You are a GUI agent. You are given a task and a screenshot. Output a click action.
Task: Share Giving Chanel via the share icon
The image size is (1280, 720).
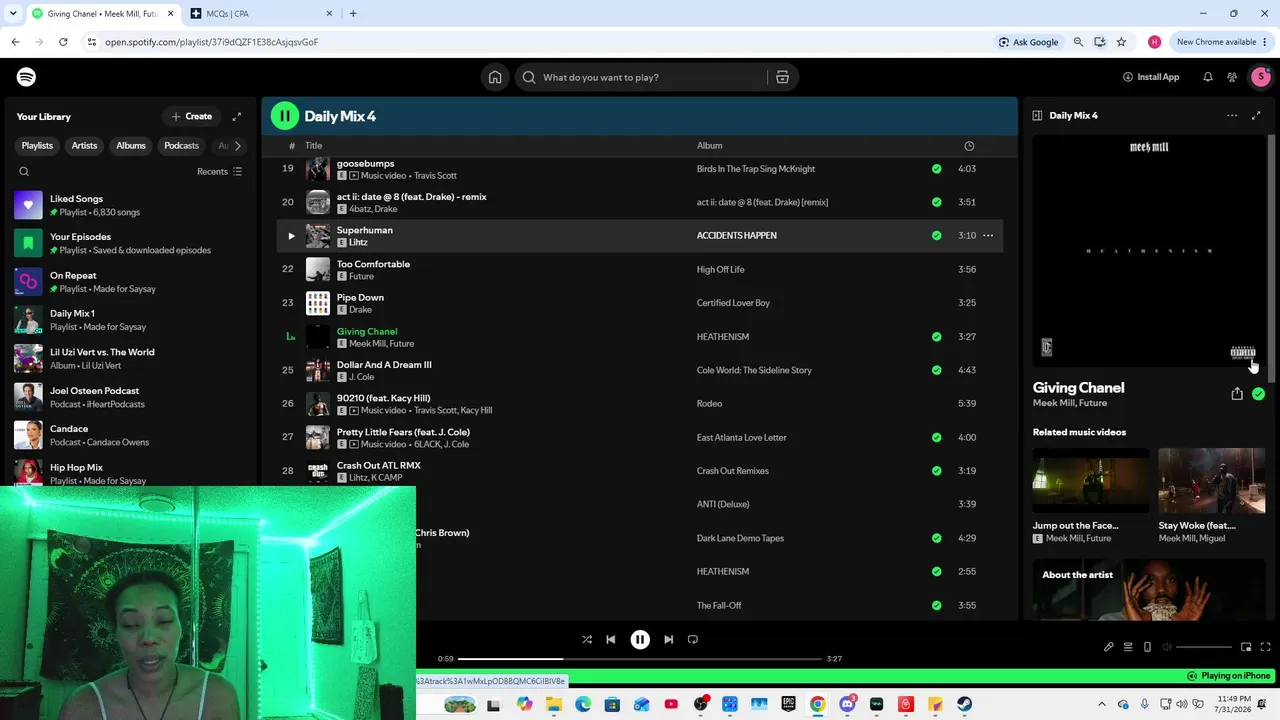1237,394
